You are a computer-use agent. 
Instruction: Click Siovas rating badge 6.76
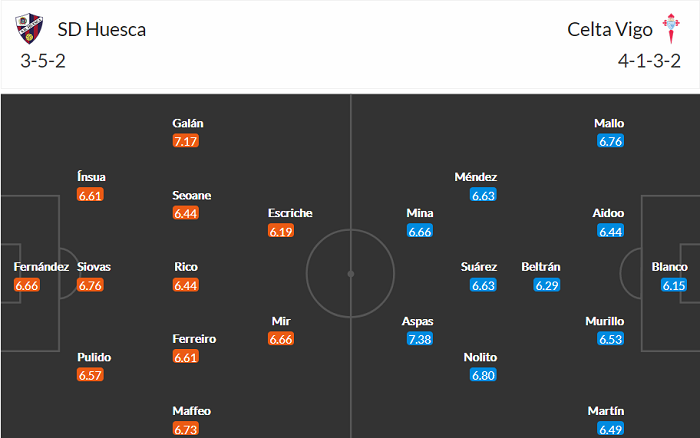coord(90,286)
